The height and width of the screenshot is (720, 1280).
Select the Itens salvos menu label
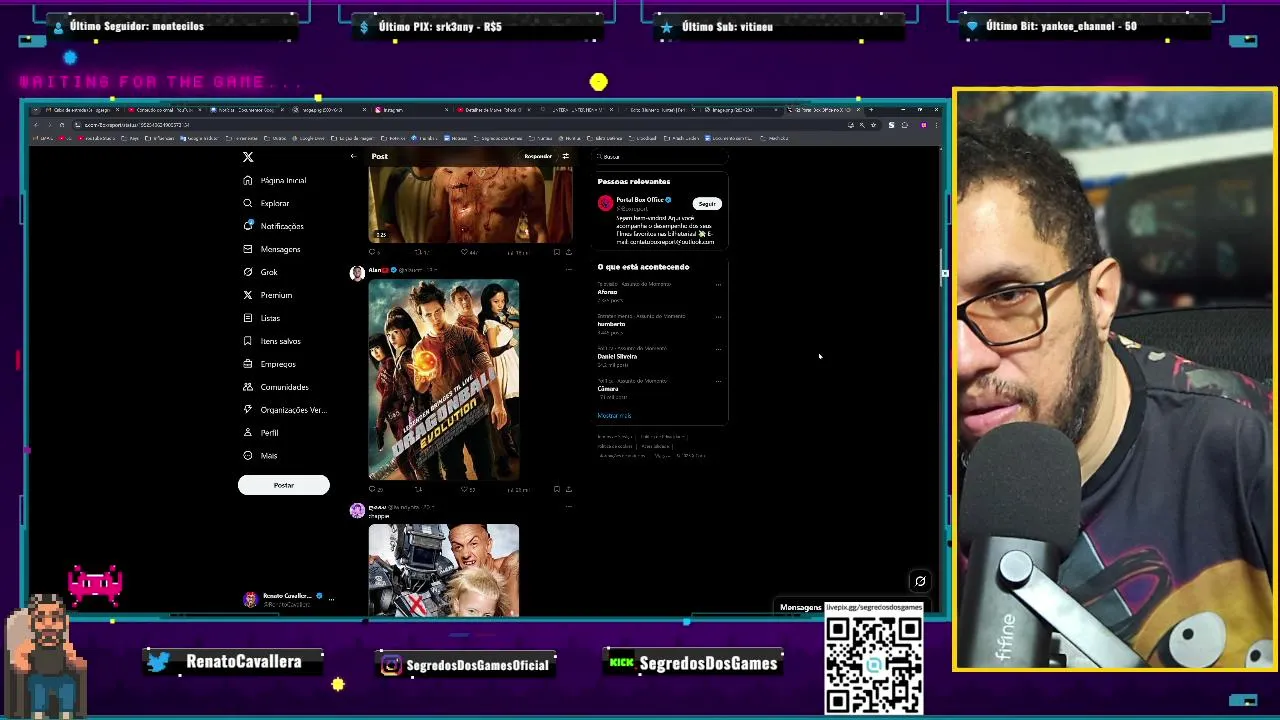point(280,341)
